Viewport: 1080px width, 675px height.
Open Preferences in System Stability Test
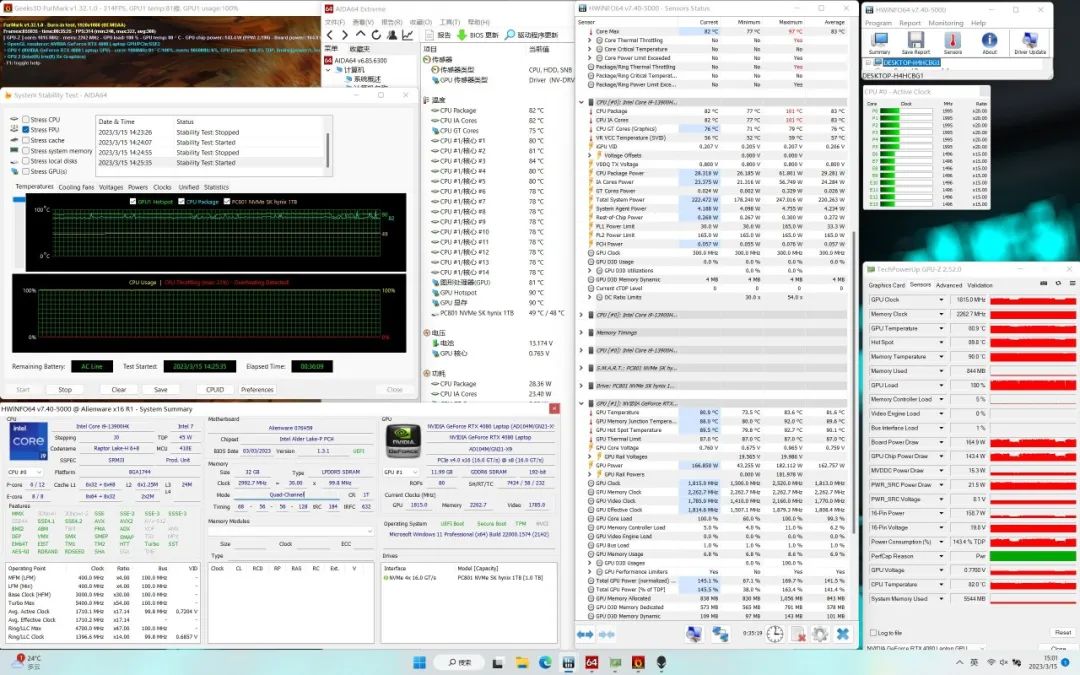(257, 390)
